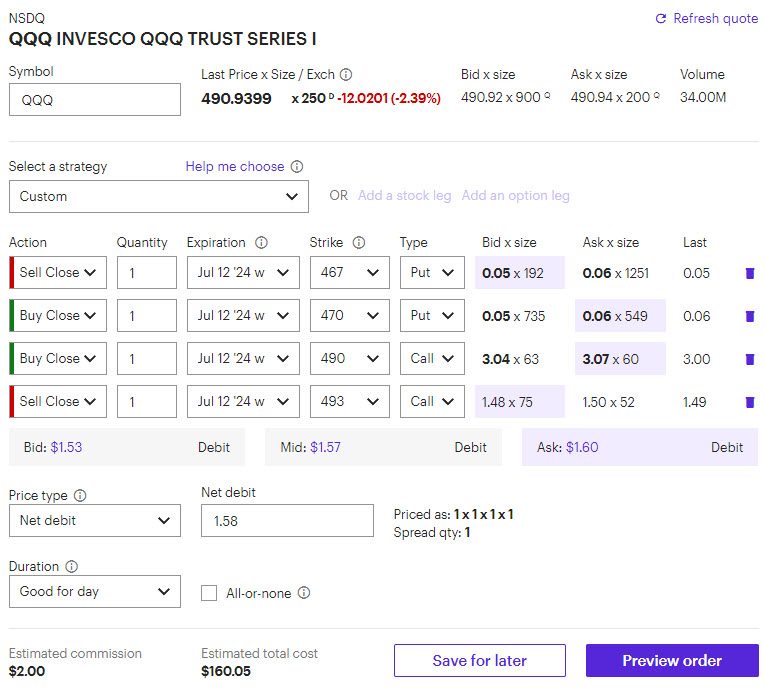Click the 1.50 x 52 ask cell
The height and width of the screenshot is (689, 765).
point(608,402)
